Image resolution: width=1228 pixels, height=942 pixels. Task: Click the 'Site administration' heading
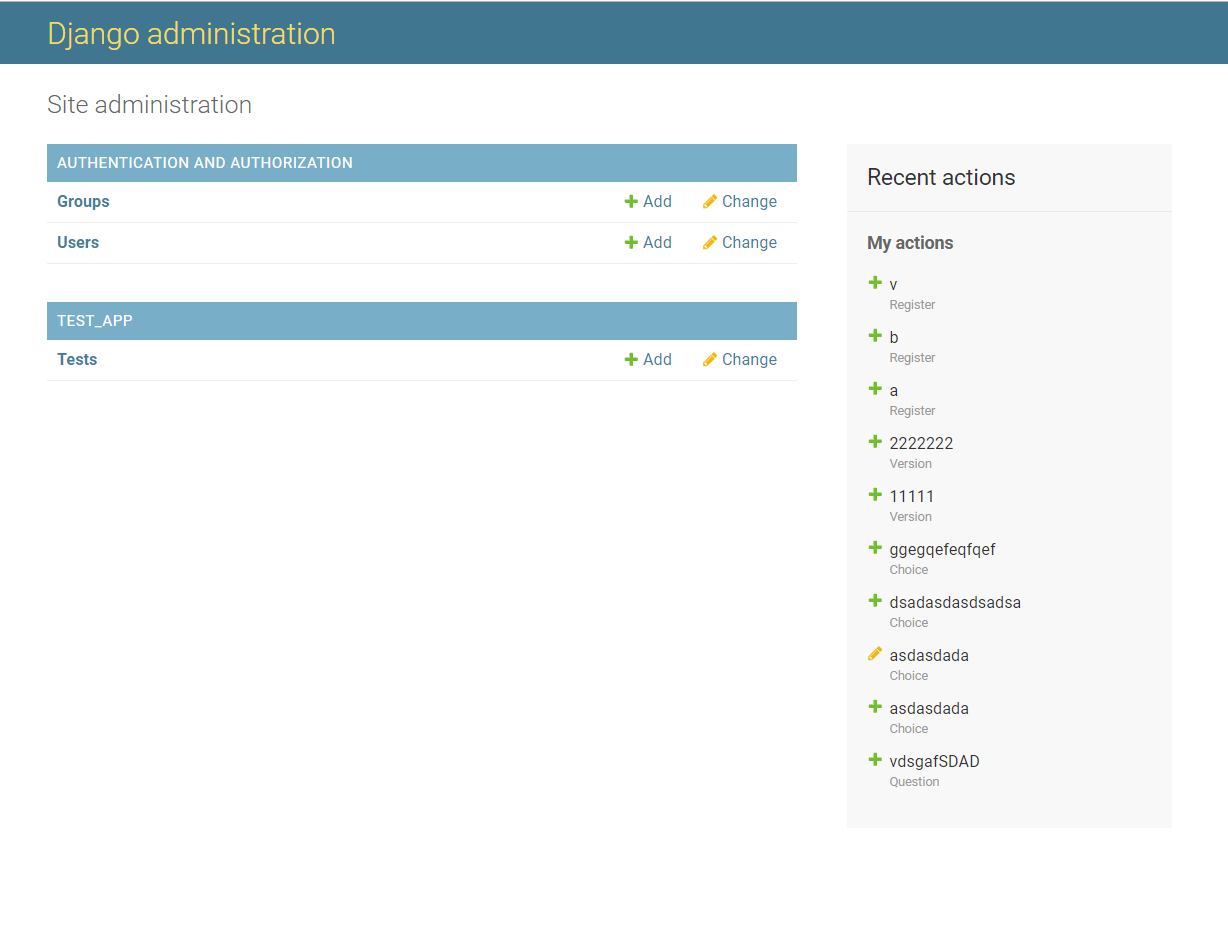149,105
